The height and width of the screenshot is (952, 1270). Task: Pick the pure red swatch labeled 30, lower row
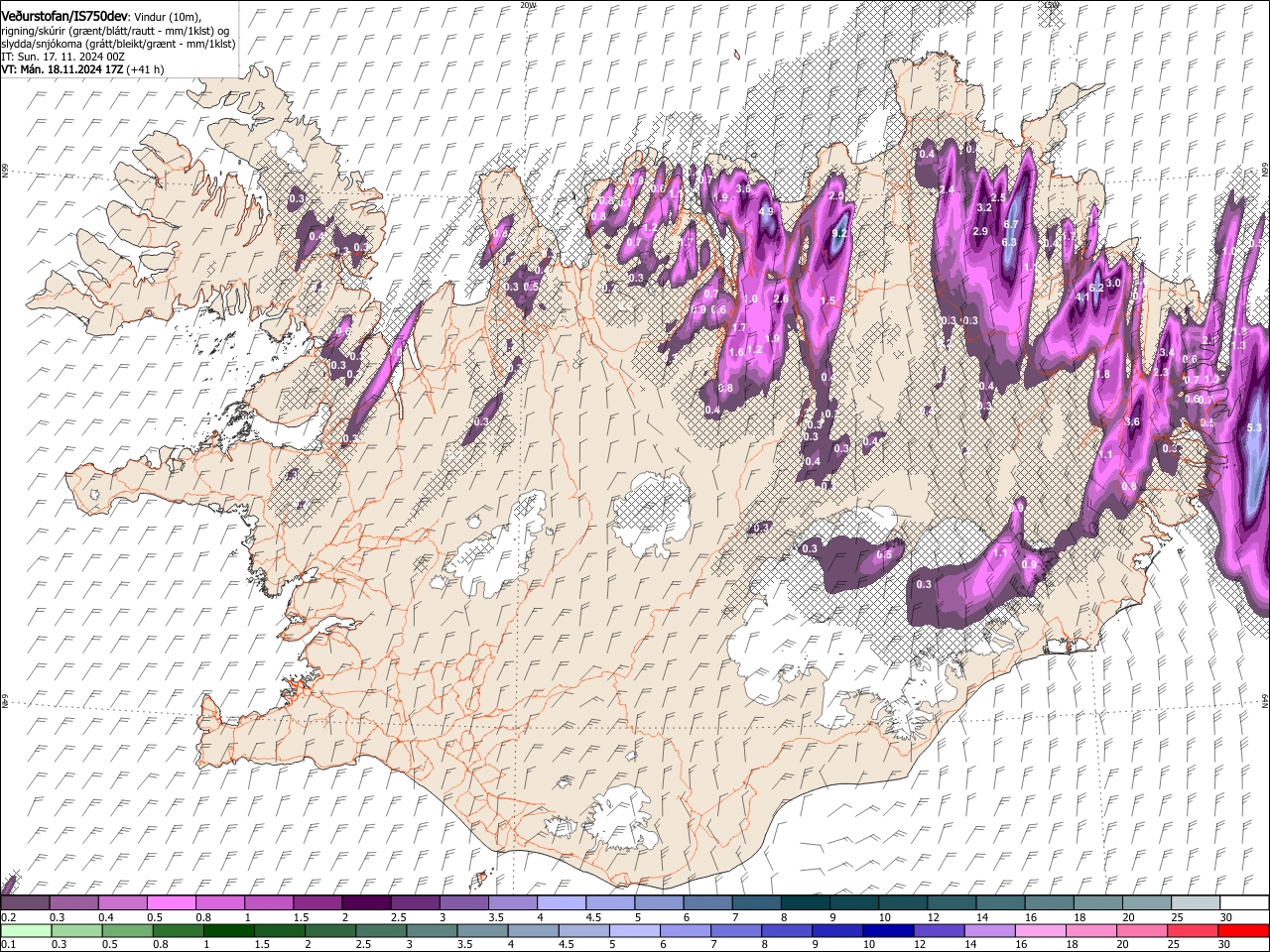1244,931
